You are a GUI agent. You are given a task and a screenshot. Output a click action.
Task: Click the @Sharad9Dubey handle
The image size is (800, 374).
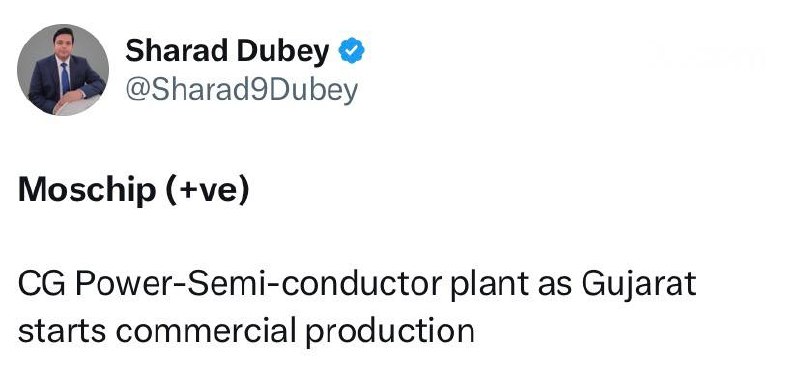pos(242,90)
